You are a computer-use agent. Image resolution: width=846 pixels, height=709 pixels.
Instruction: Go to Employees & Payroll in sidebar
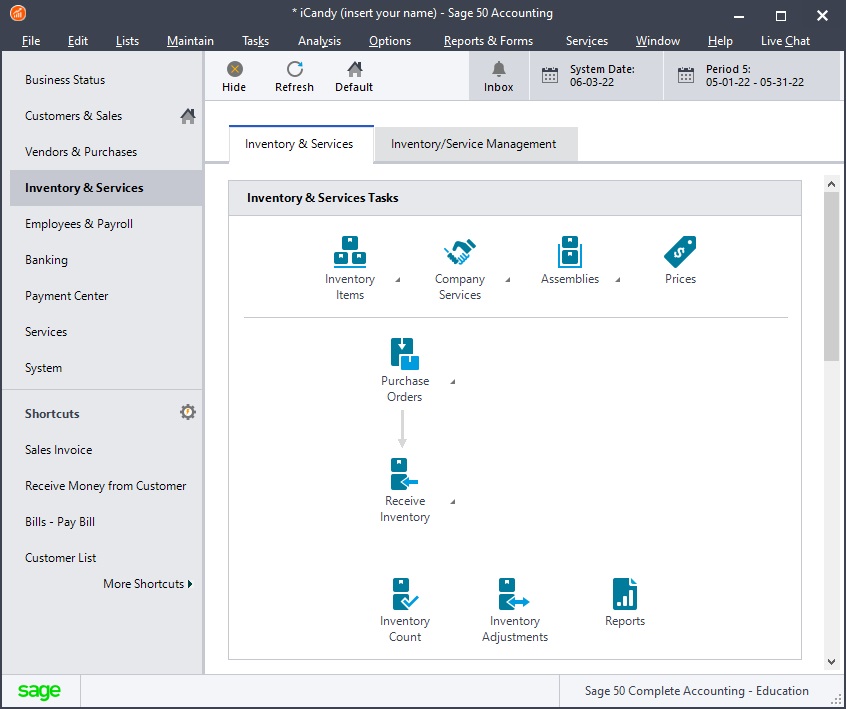79,224
